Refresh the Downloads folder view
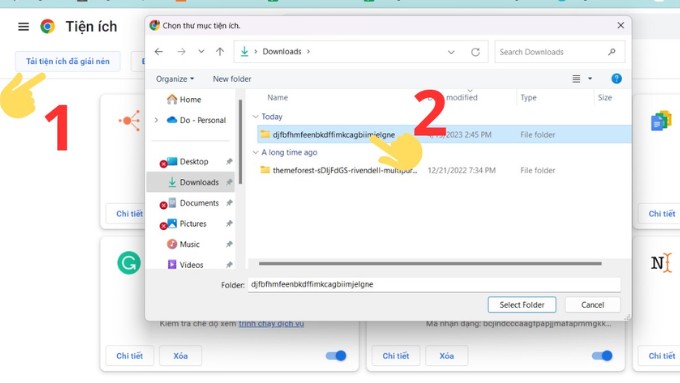This screenshot has height=383, width=680. [475, 52]
